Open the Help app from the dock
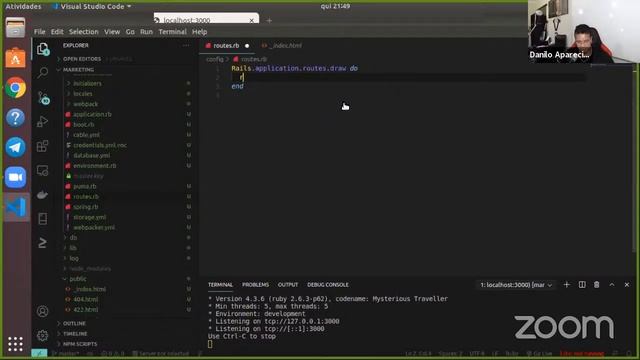 (x=16, y=118)
